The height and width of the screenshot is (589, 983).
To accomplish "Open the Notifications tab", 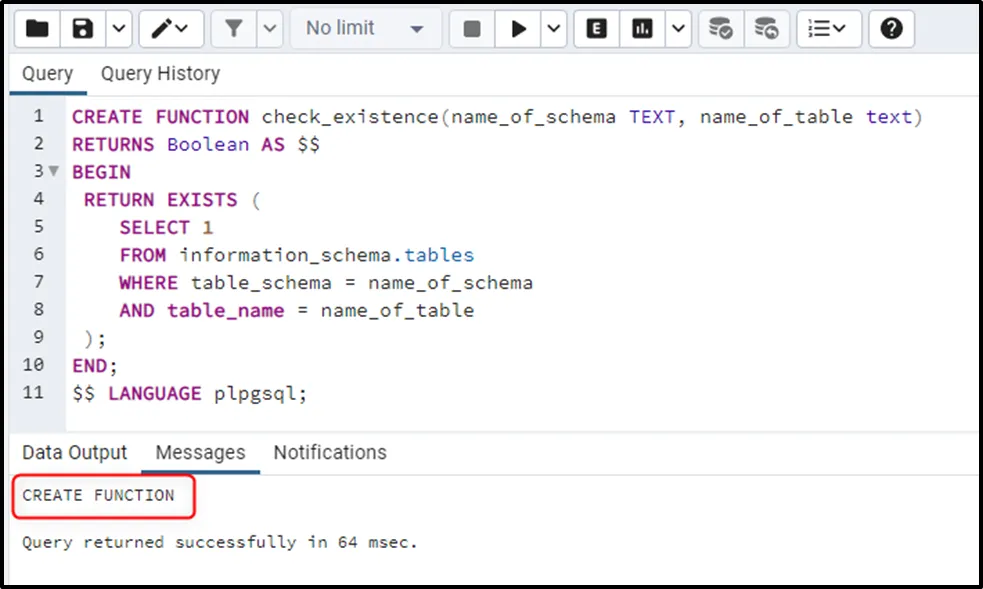I will 330,453.
